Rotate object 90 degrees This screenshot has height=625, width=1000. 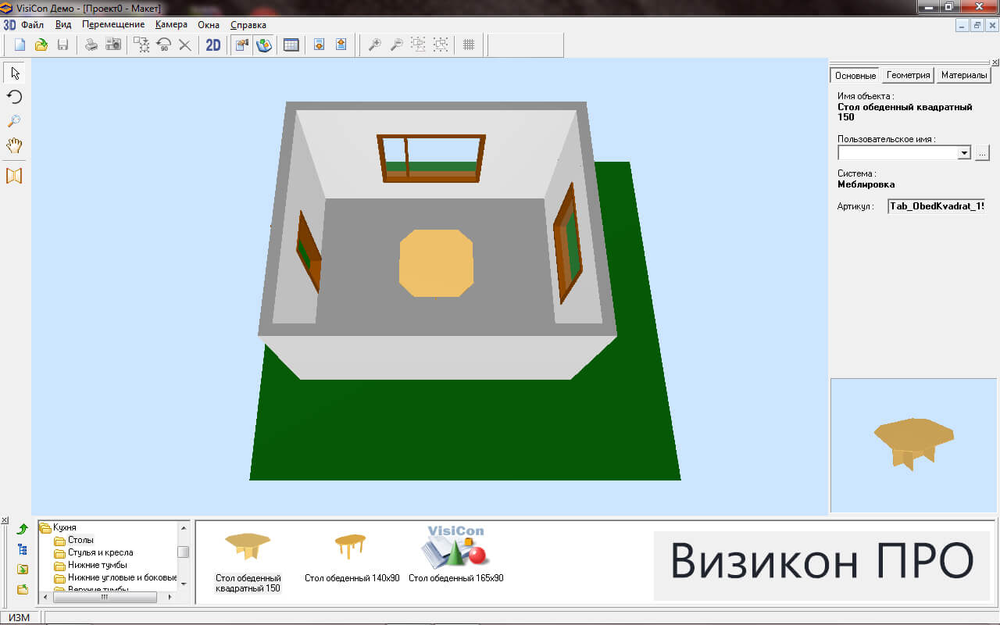163,45
